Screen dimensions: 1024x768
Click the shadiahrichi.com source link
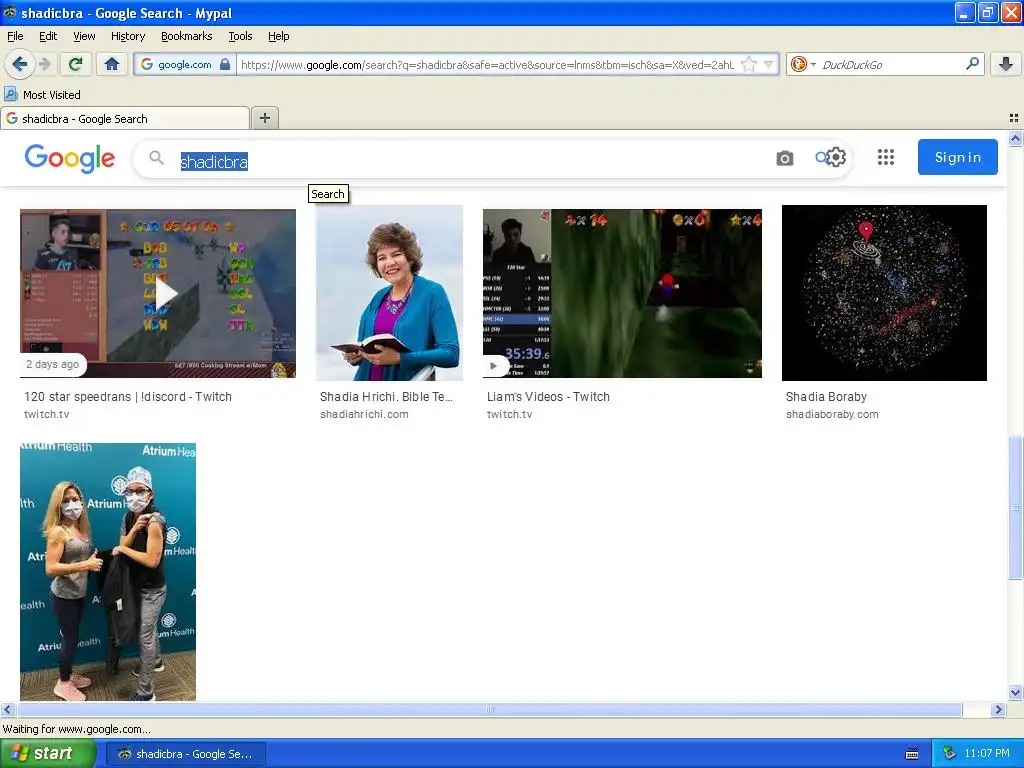(x=364, y=414)
